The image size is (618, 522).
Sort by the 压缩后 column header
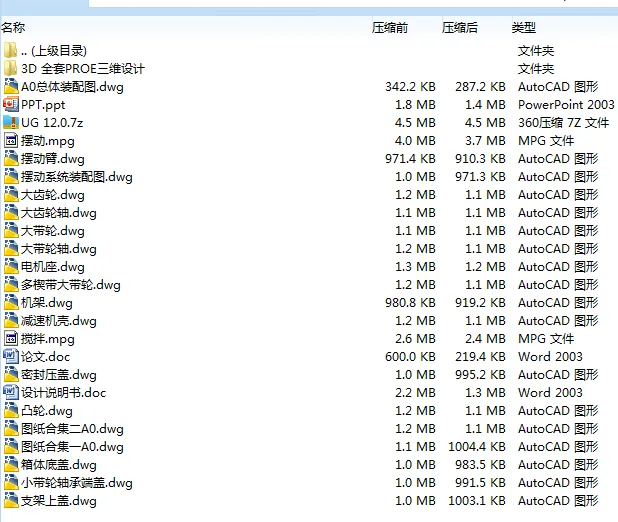coord(460,28)
